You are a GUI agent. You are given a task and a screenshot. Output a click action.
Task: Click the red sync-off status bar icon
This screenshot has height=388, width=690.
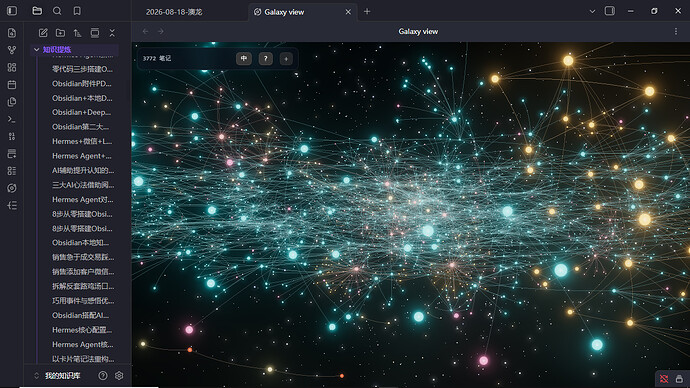664,379
